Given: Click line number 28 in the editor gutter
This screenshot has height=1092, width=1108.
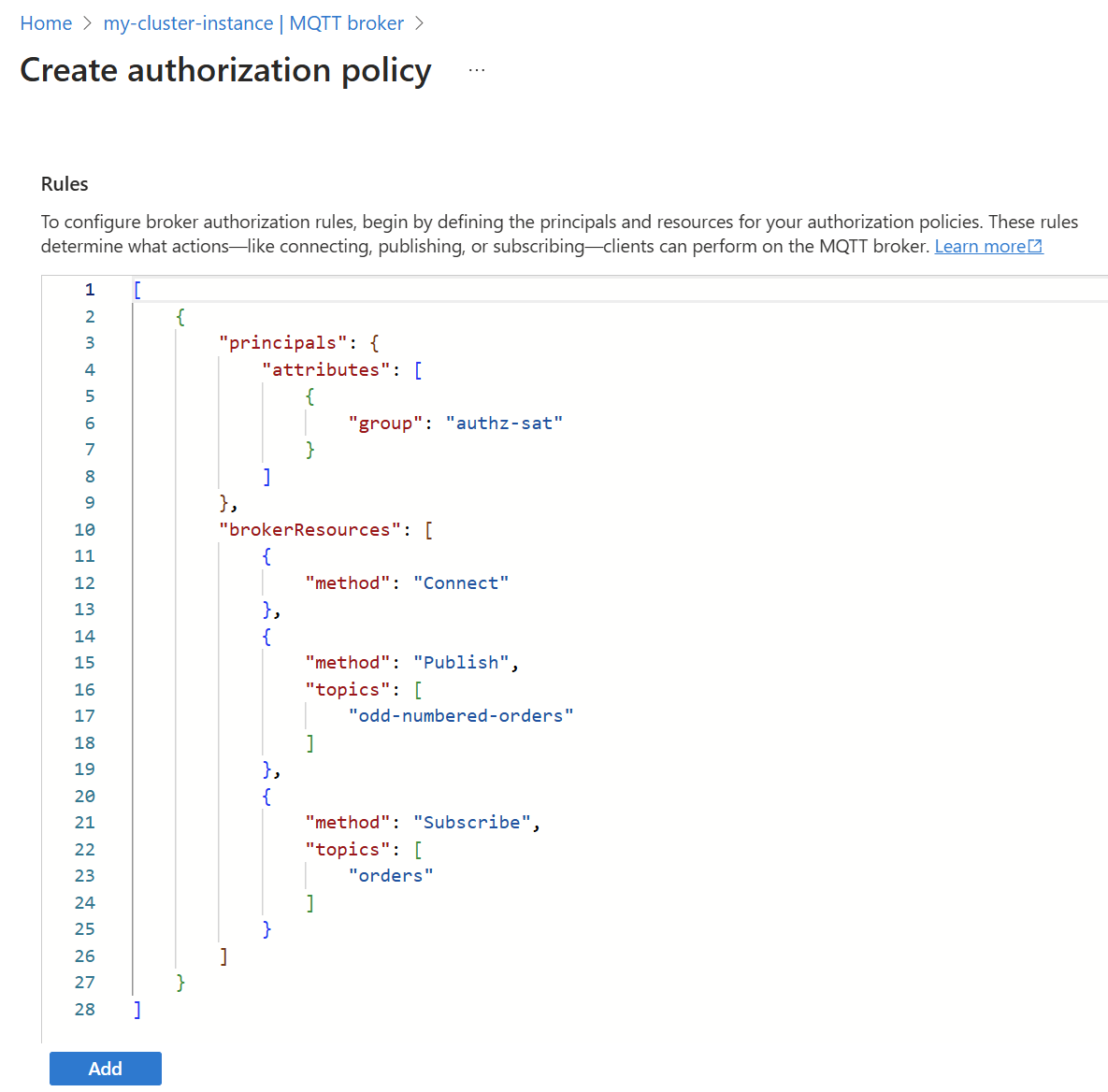Looking at the screenshot, I should (x=84, y=1010).
